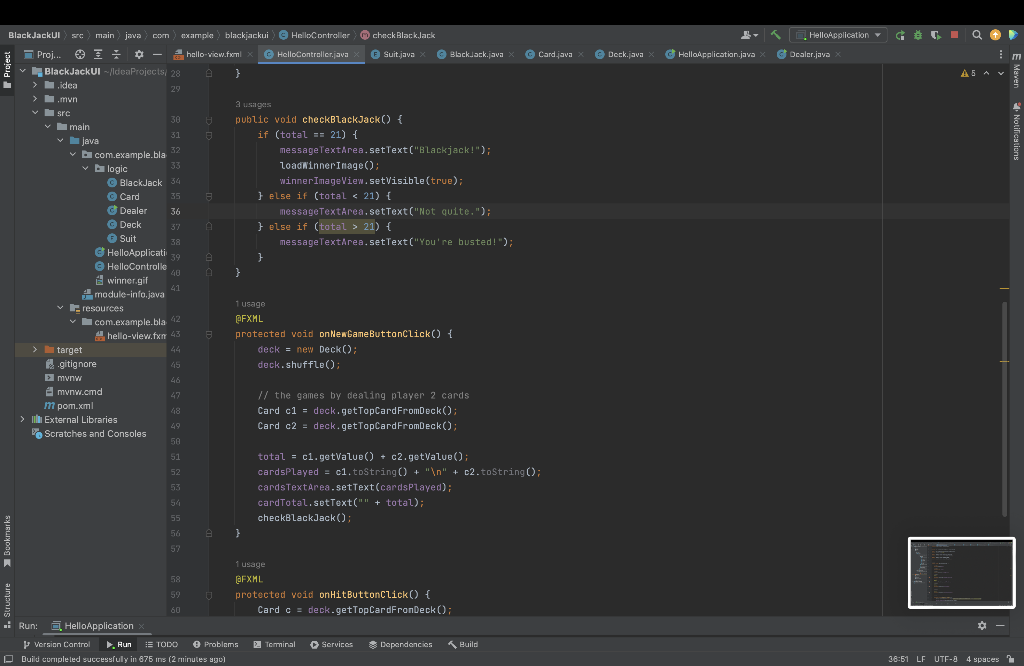Expand All icon in Project panel toolbar

pyautogui.click(x=98, y=54)
